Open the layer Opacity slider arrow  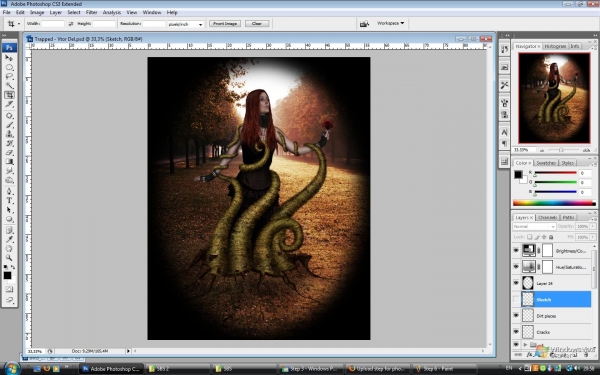click(593, 227)
